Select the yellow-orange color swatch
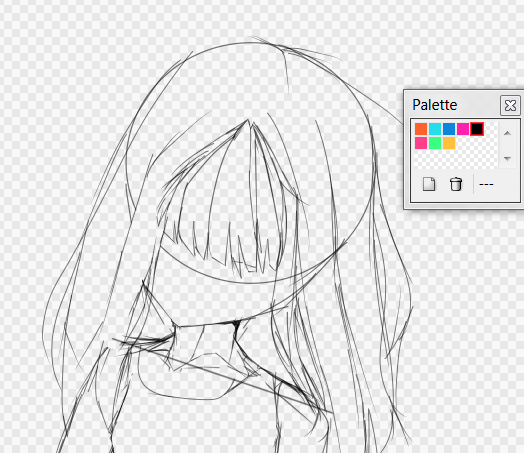This screenshot has height=453, width=524. [449, 143]
